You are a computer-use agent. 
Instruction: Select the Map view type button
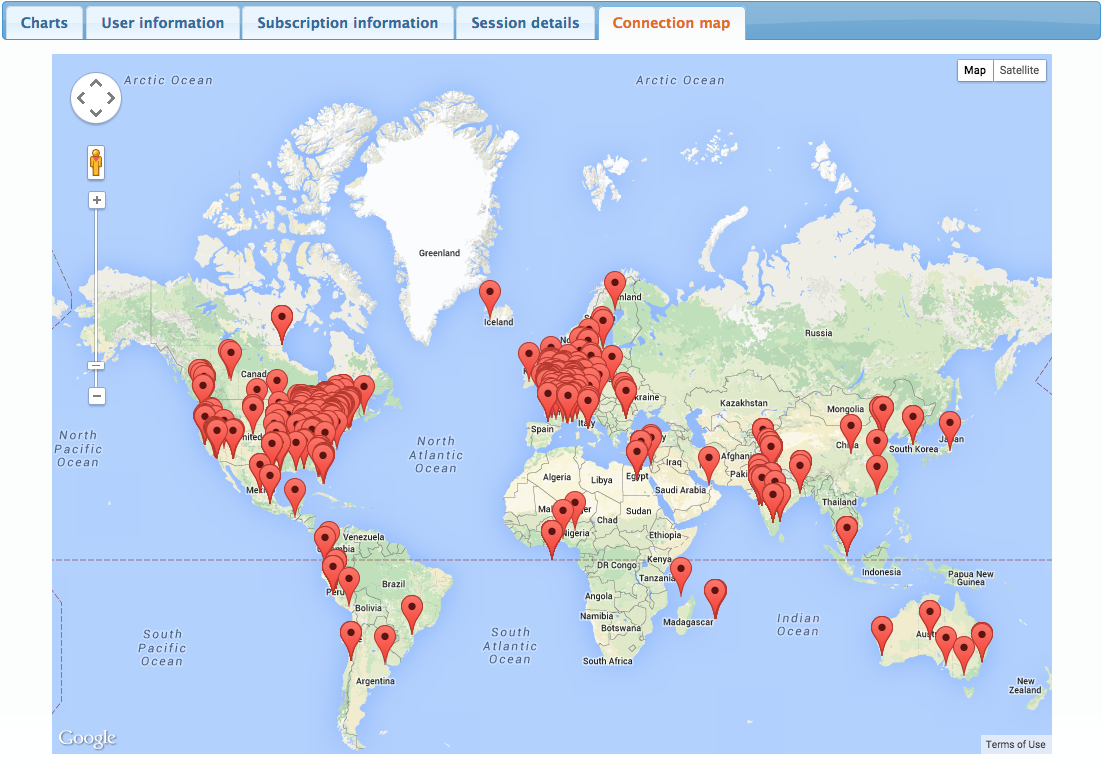[975, 70]
